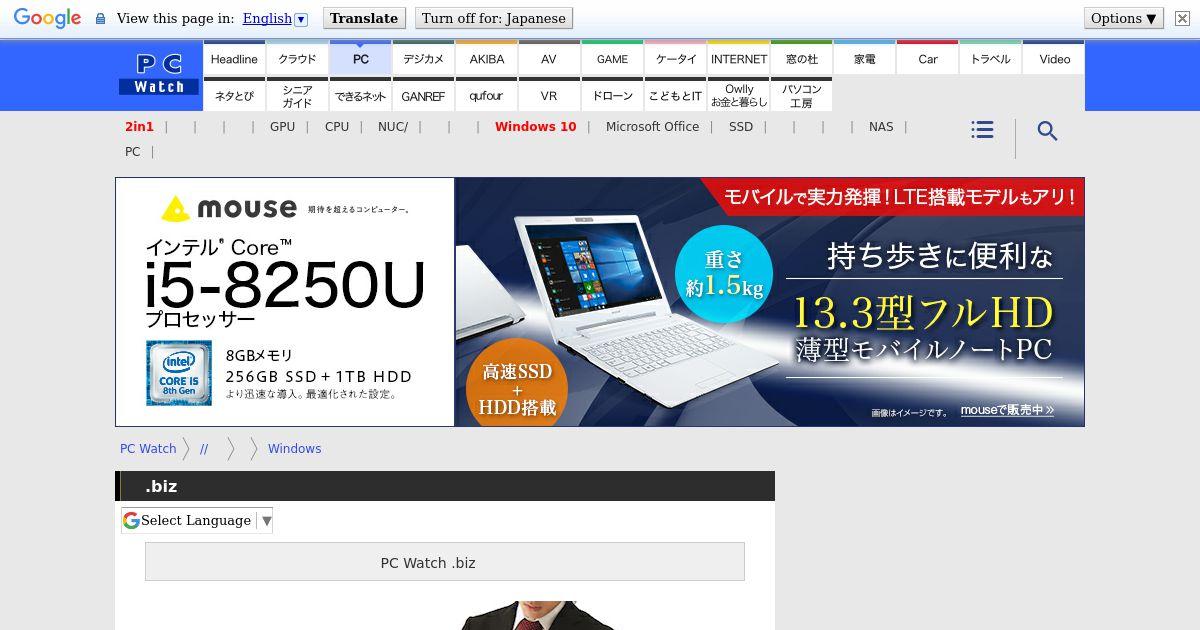Screen dimensions: 1200x630
Task: Open the クラウド tab
Action: point(297,58)
